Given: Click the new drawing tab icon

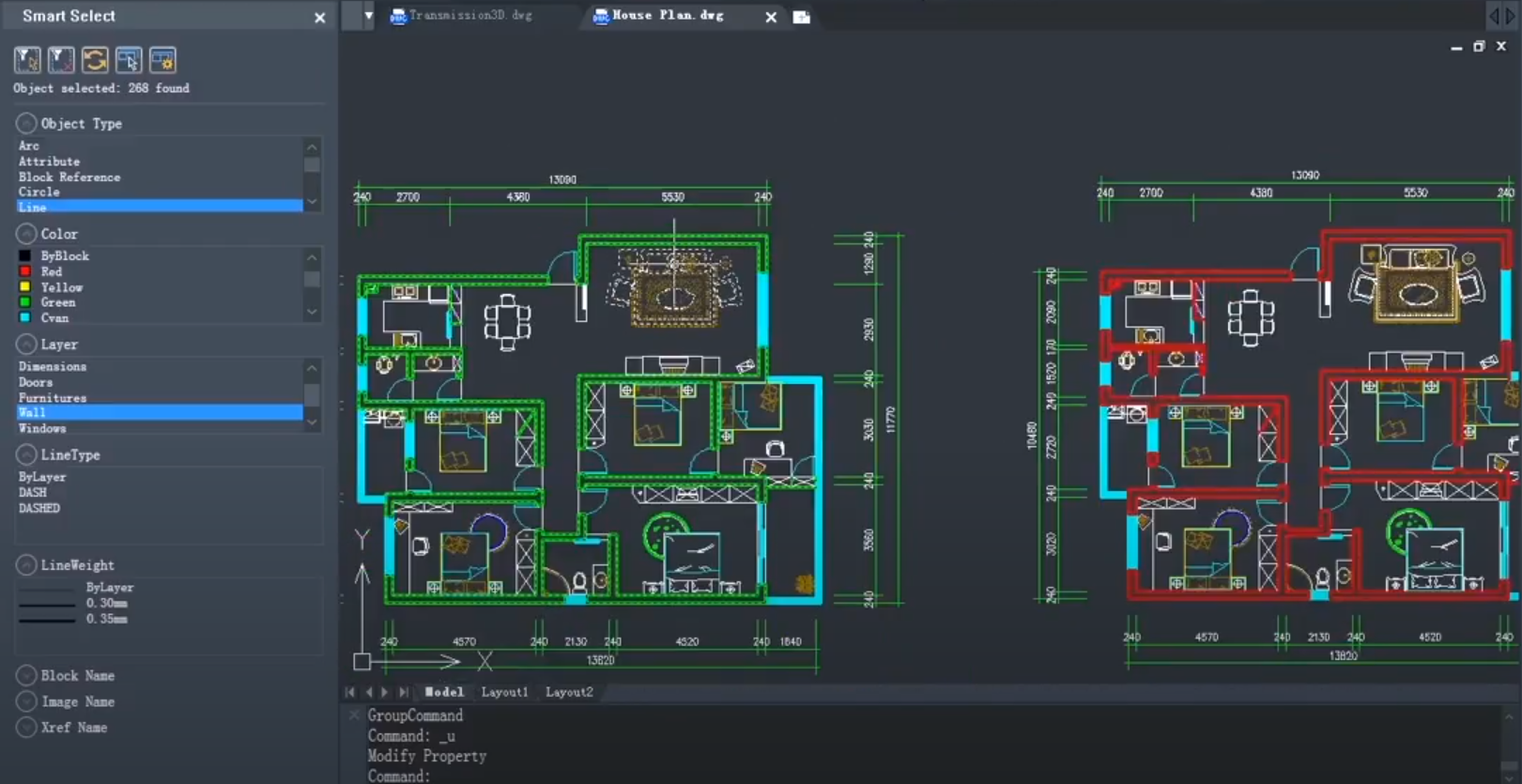Looking at the screenshot, I should (802, 17).
